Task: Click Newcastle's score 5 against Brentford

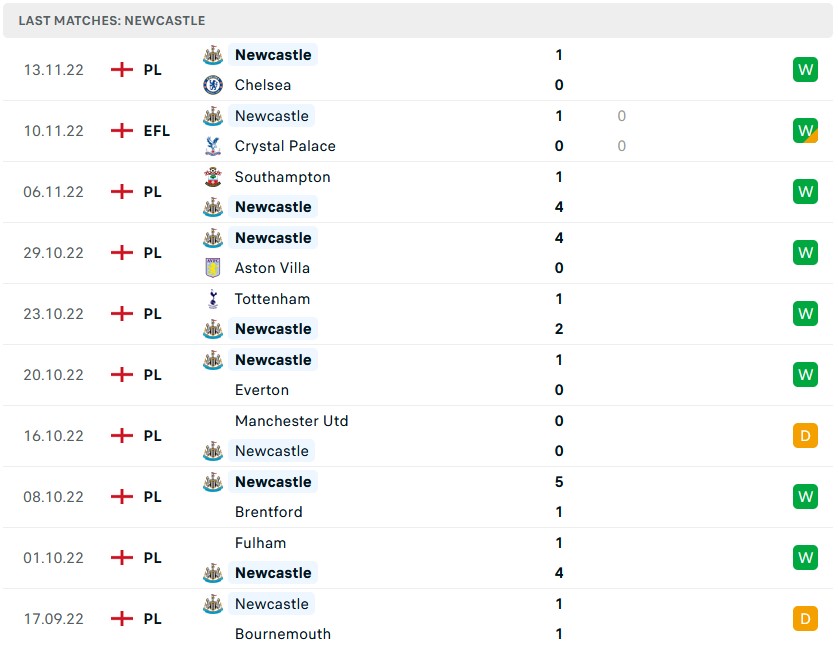Action: tap(559, 482)
